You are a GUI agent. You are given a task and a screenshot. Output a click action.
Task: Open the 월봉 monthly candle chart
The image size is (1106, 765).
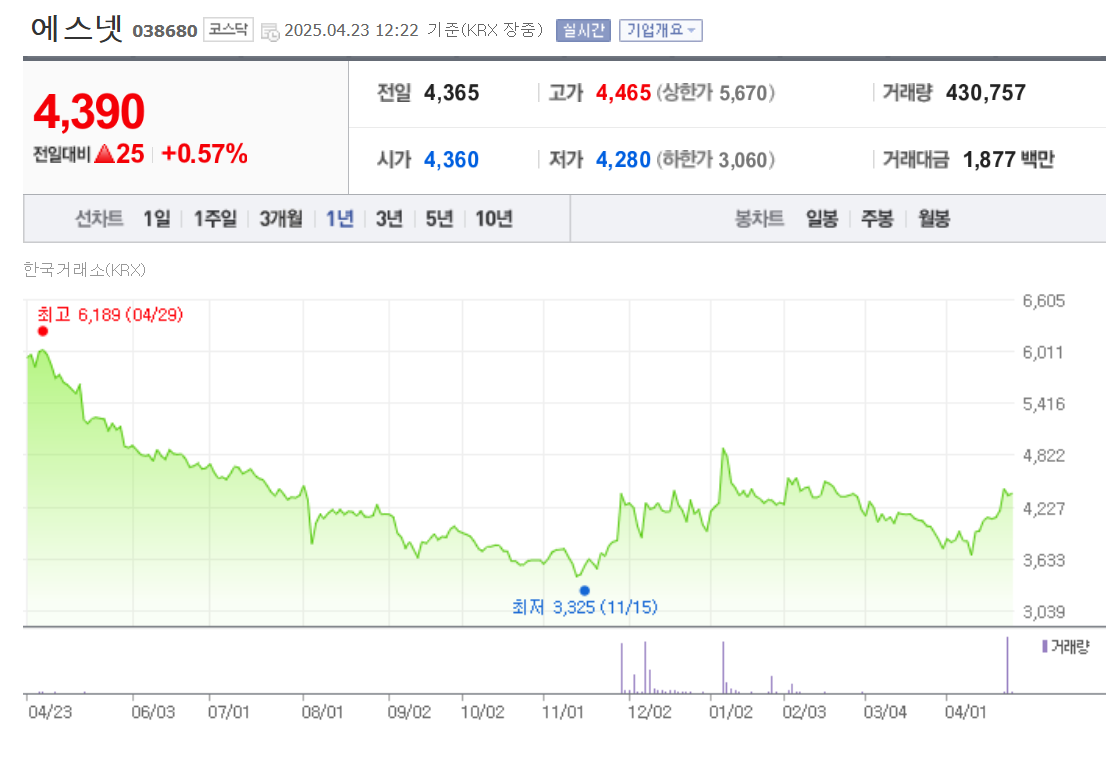pyautogui.click(x=933, y=219)
